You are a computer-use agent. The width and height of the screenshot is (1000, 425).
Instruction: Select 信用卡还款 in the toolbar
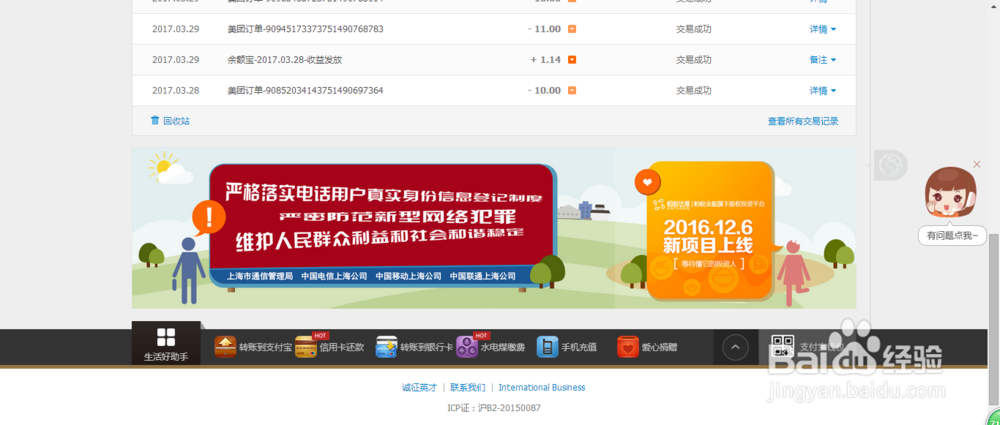[x=342, y=348]
